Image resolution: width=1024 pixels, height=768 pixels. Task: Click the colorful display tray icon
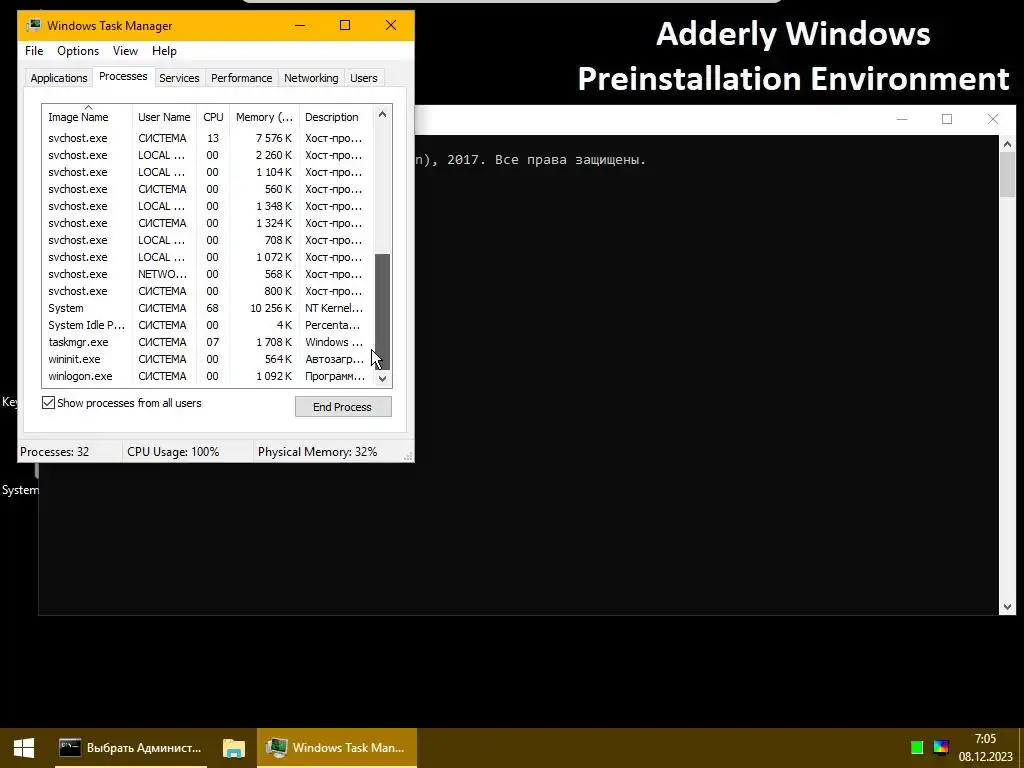(940, 748)
